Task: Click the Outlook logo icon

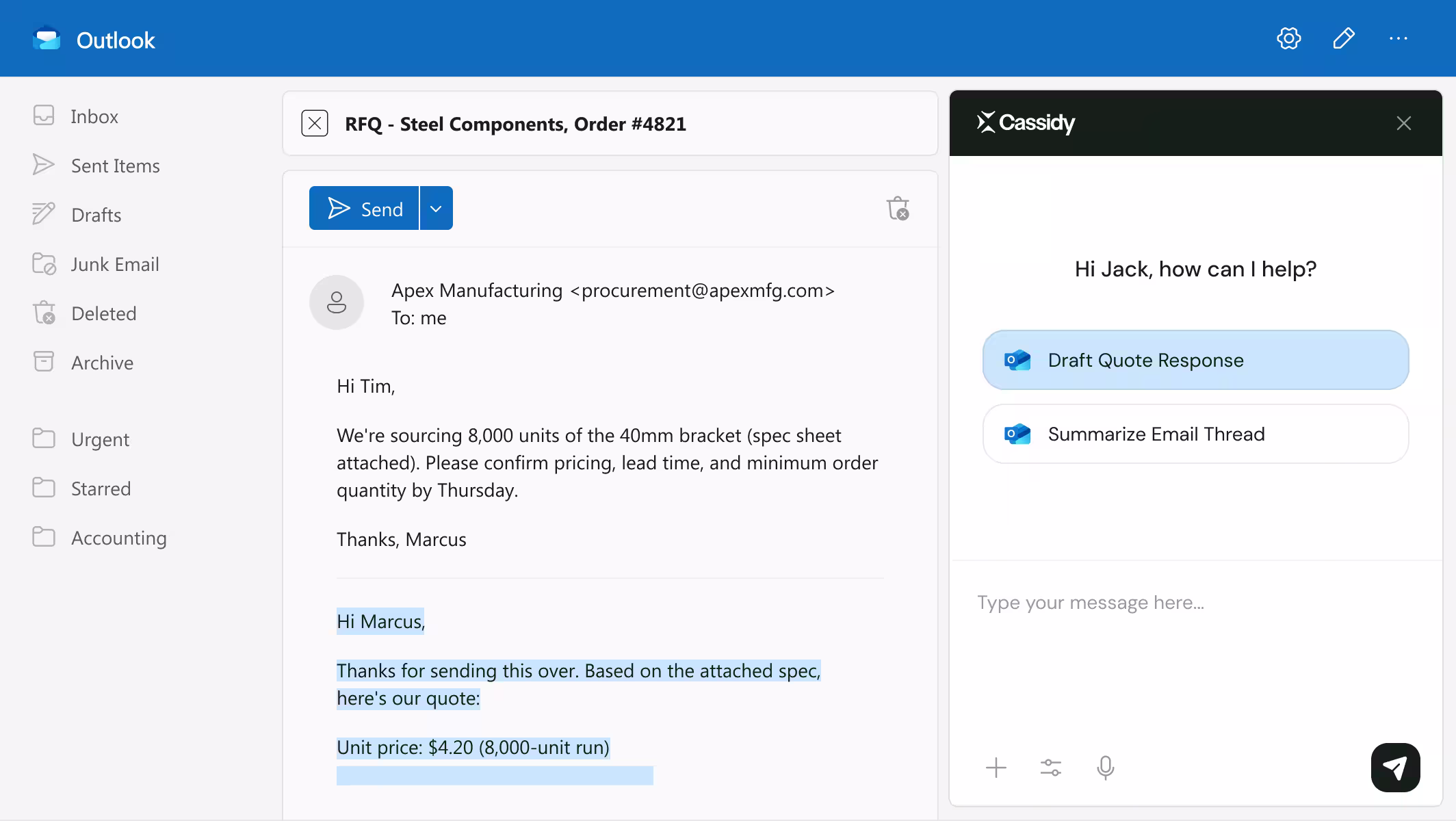Action: click(47, 38)
